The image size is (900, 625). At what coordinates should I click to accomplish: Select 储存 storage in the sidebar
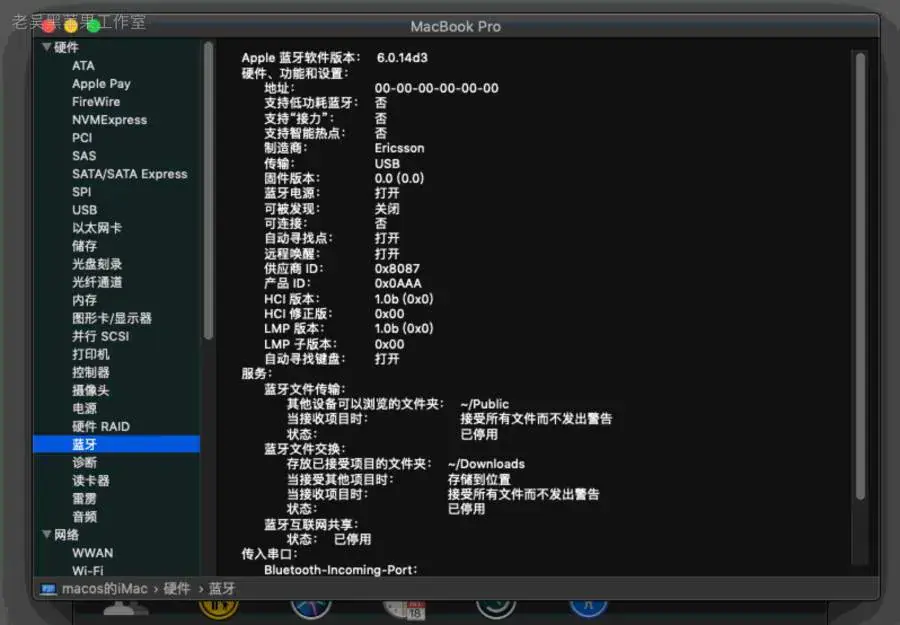[84, 246]
